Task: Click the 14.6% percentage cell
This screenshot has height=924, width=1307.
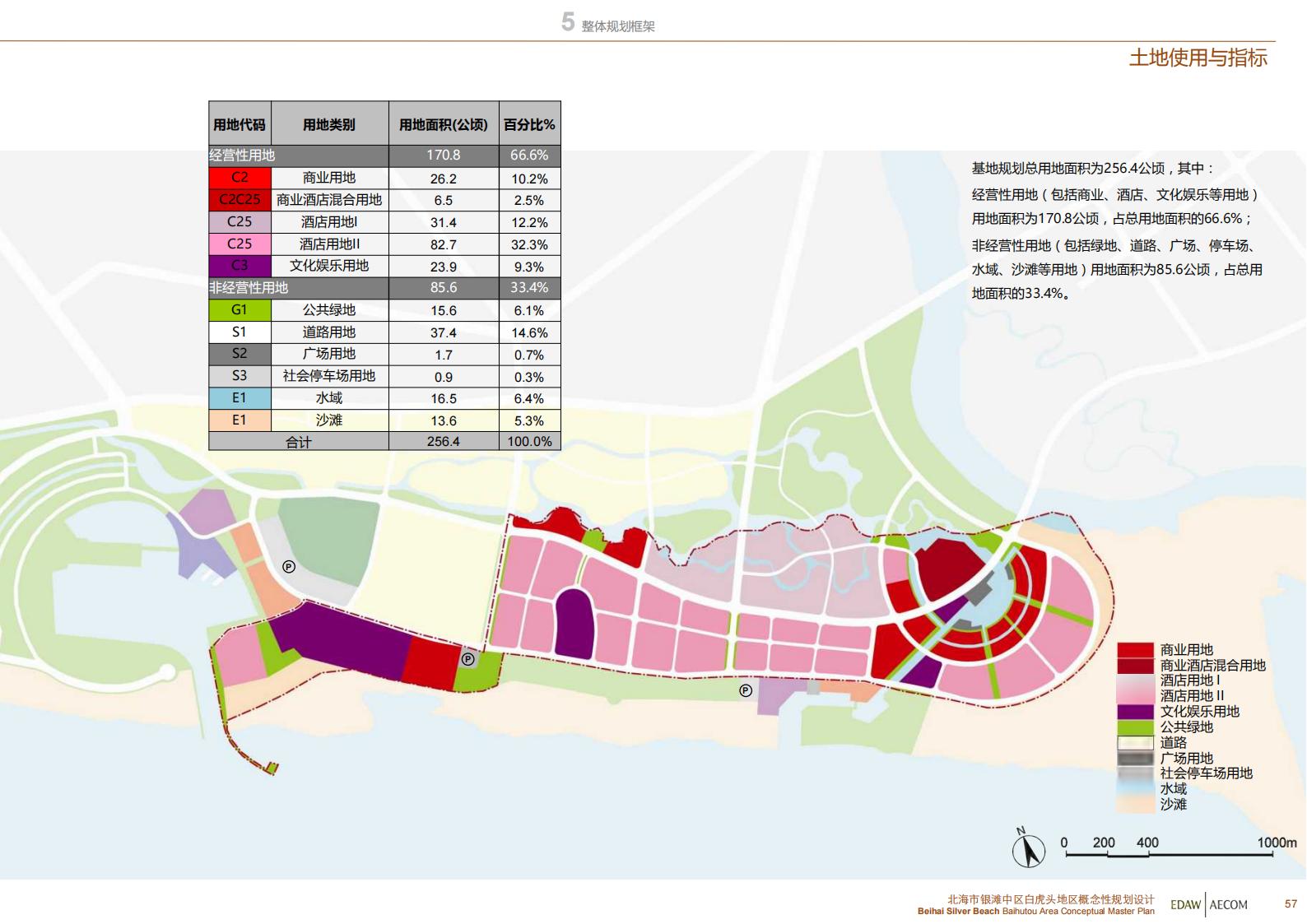Action: [529, 332]
